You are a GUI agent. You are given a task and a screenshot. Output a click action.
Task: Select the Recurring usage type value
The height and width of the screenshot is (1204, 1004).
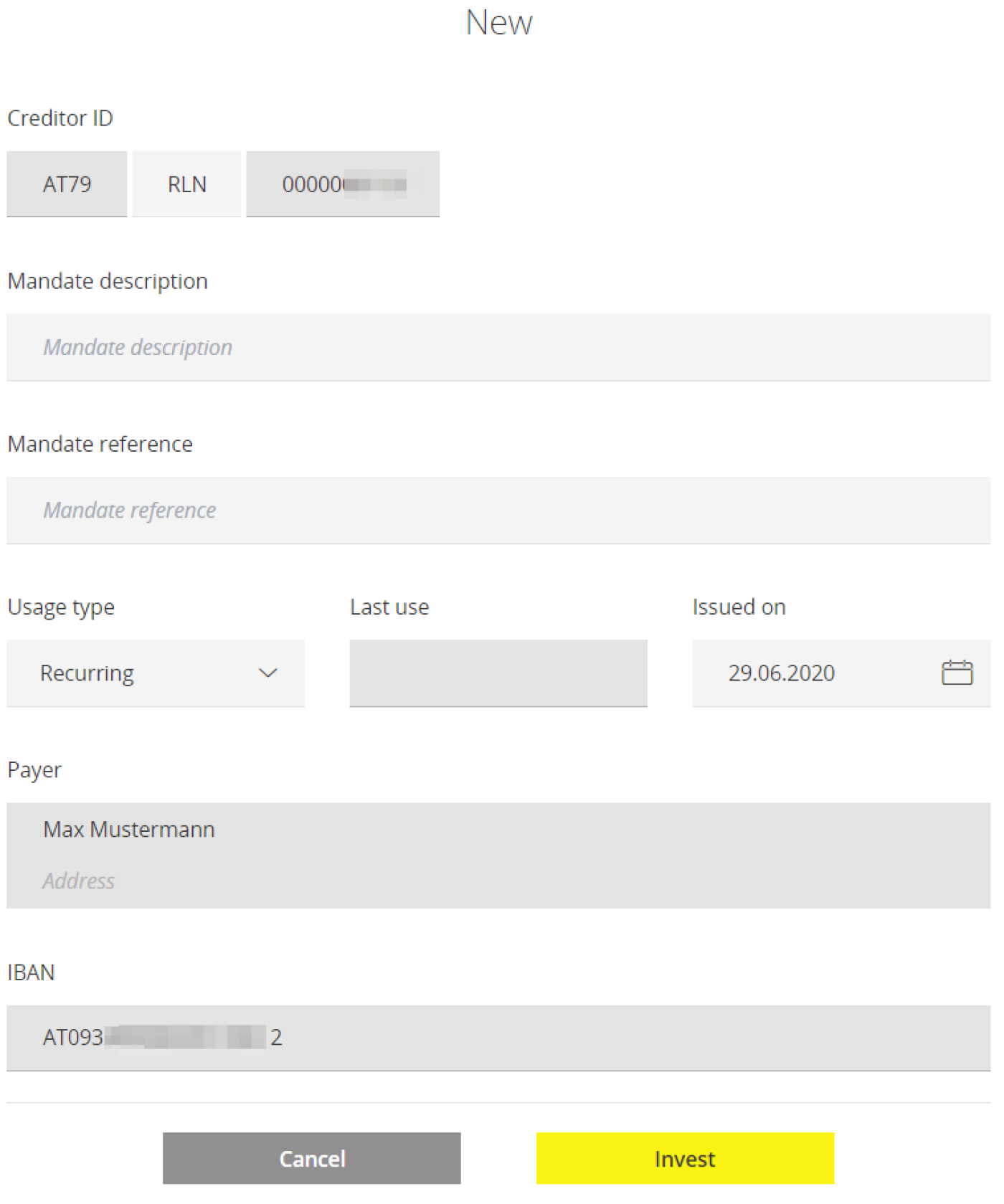[x=87, y=673]
